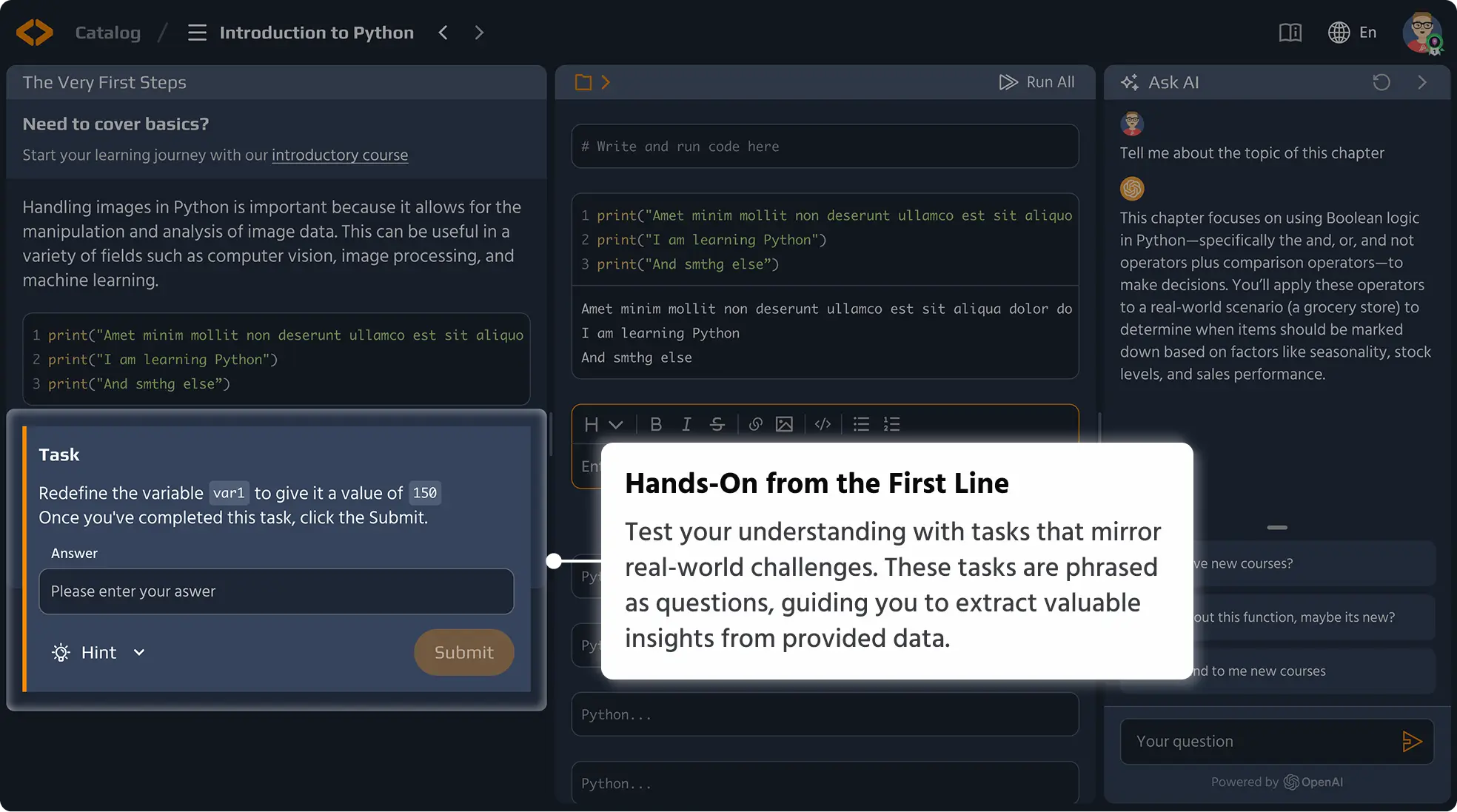
Task: Toggle bold formatting in text toolbar
Action: pyautogui.click(x=655, y=424)
